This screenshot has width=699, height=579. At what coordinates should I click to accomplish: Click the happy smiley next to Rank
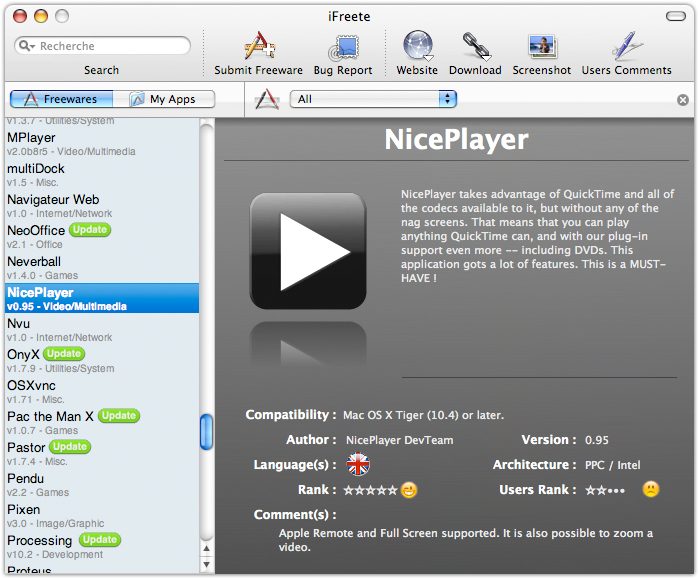pos(409,490)
